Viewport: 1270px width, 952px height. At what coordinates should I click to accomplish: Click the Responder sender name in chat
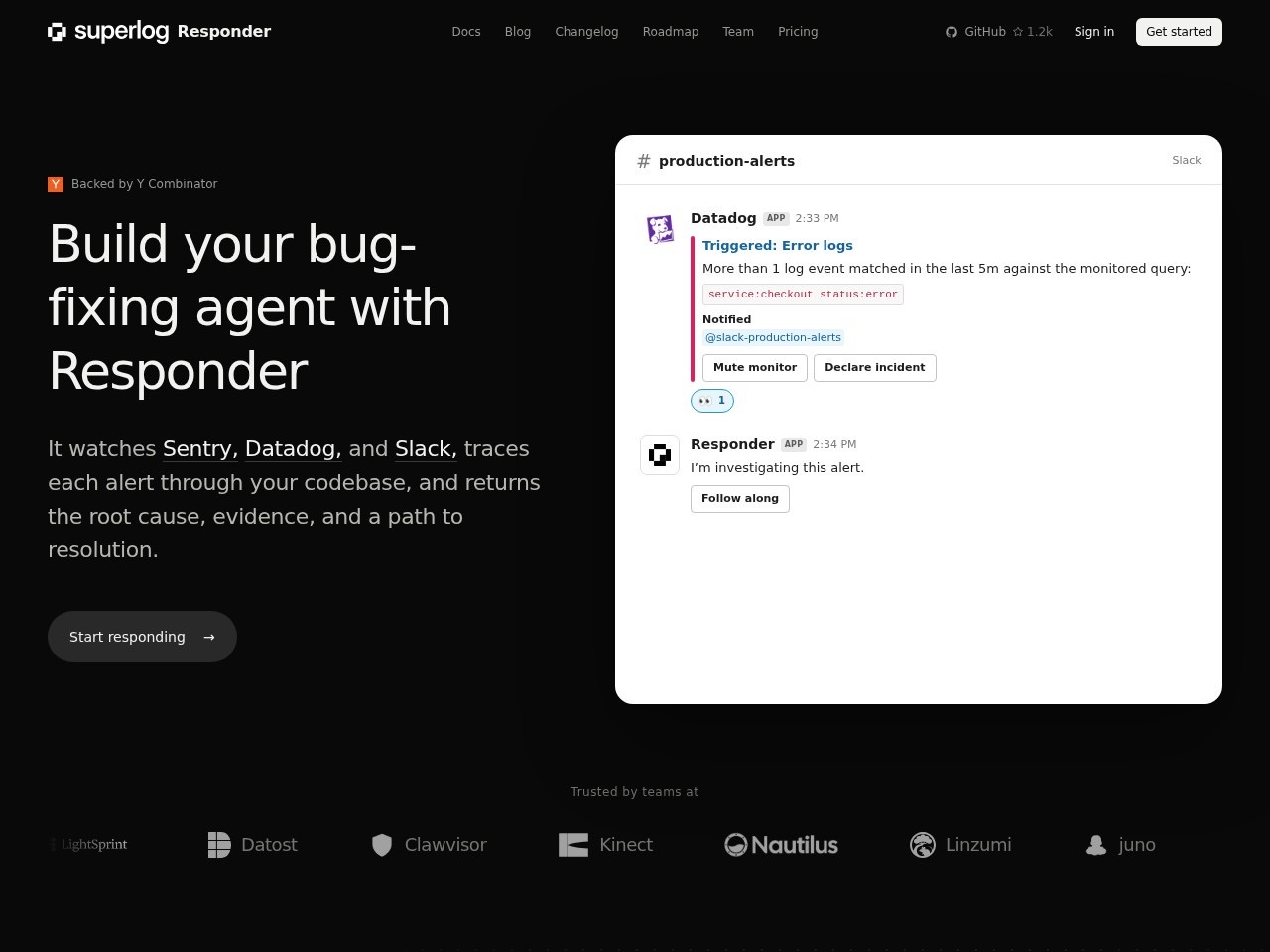pos(732,445)
